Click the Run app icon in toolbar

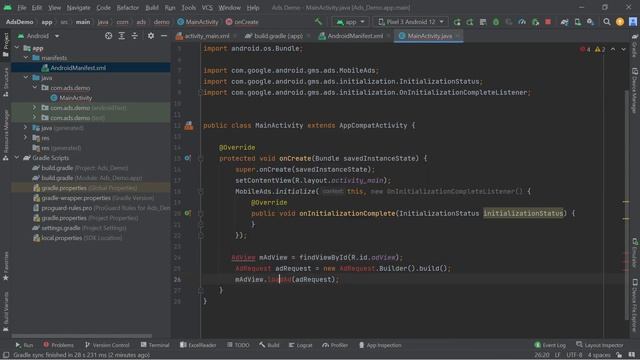tap(457, 22)
